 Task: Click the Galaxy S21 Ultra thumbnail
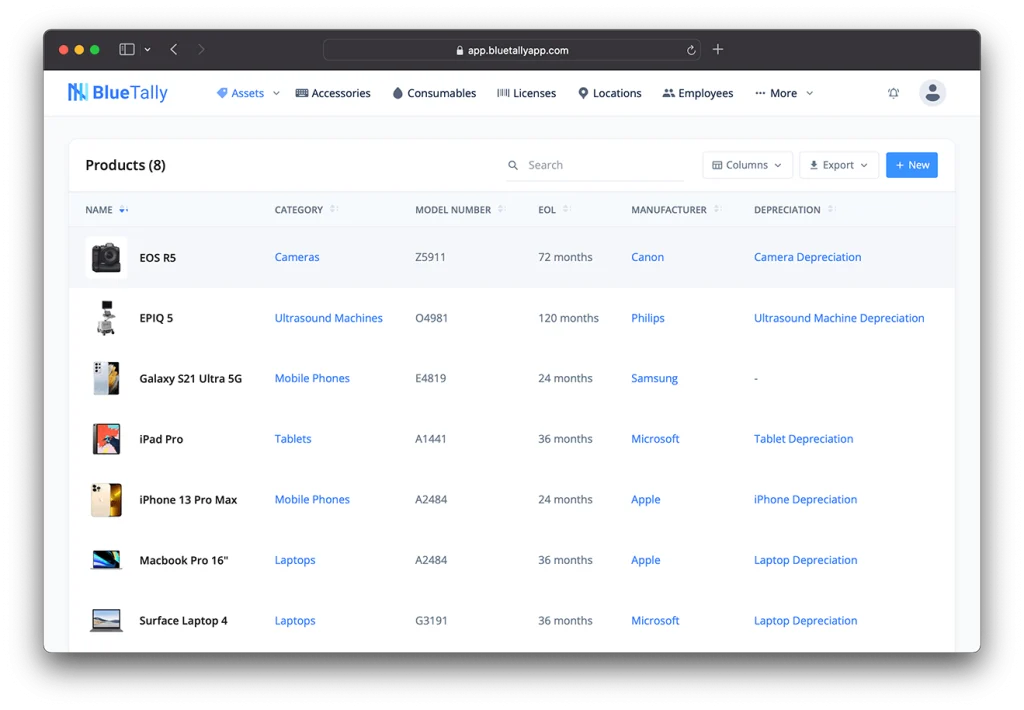coord(106,378)
